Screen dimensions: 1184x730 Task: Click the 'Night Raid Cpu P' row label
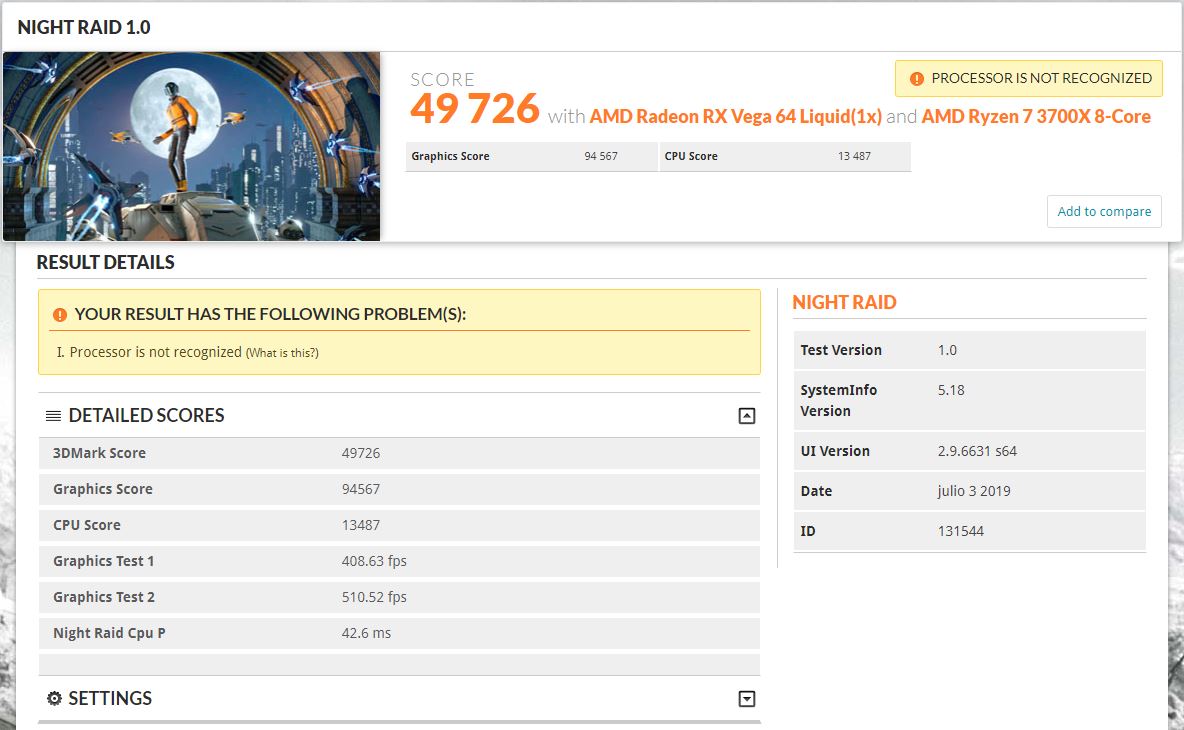pos(109,633)
